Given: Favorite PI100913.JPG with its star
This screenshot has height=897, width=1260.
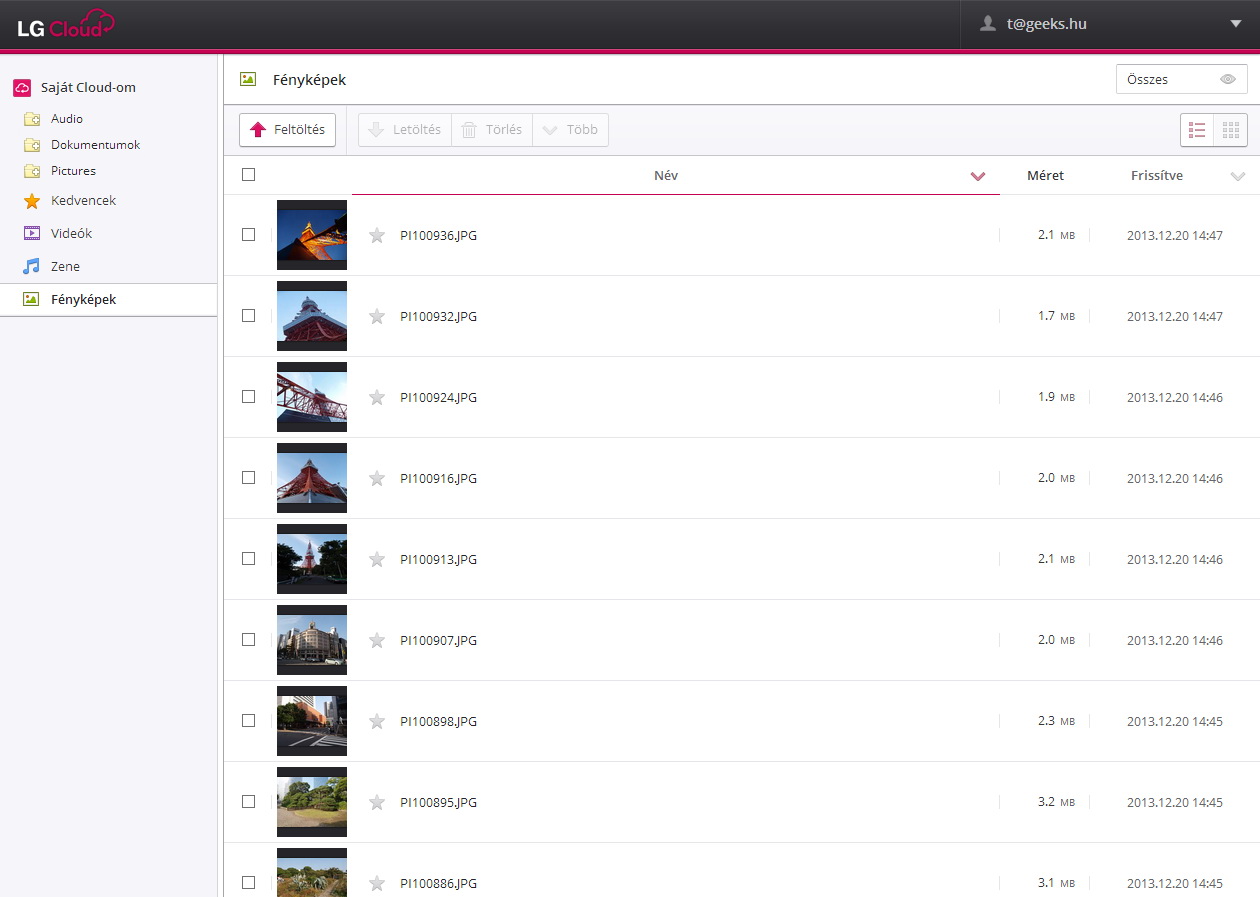Looking at the screenshot, I should (x=377, y=559).
